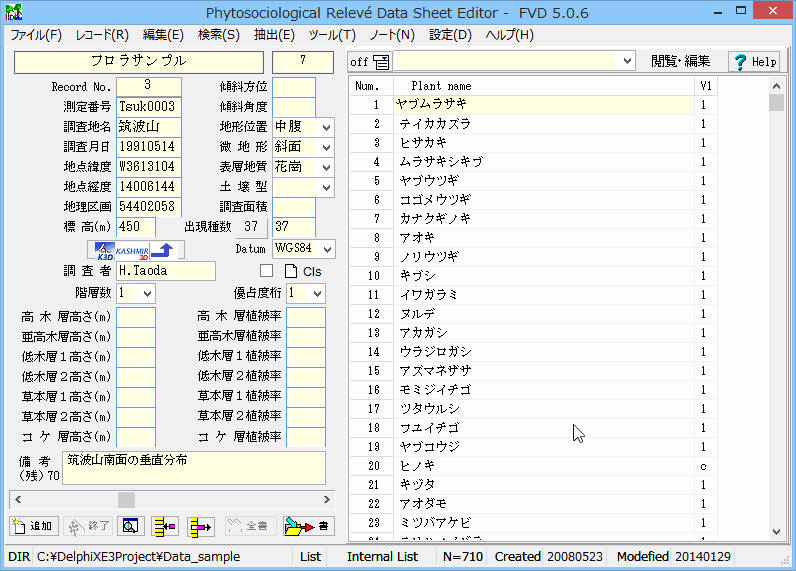Click the Internal List status bar entry
This screenshot has width=796, height=571.
382,557
